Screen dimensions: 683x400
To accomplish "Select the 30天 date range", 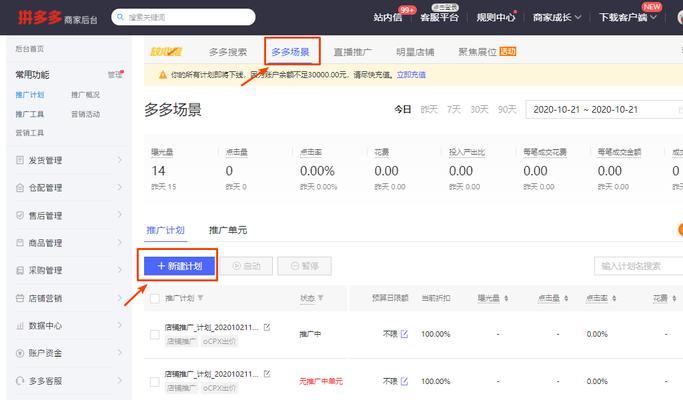I will click(480, 109).
